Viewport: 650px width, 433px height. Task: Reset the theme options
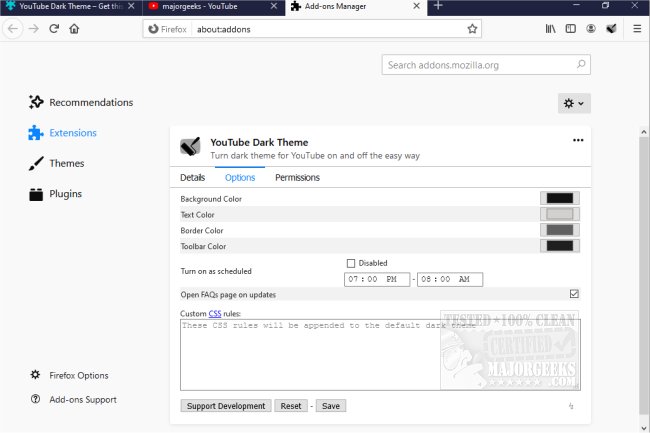point(291,406)
